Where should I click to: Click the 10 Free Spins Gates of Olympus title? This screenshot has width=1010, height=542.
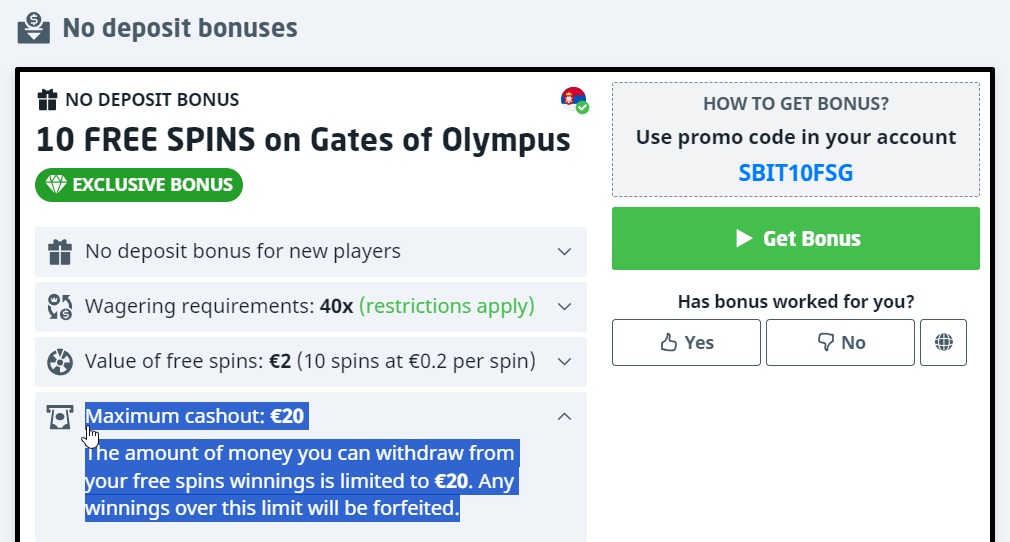coord(303,140)
